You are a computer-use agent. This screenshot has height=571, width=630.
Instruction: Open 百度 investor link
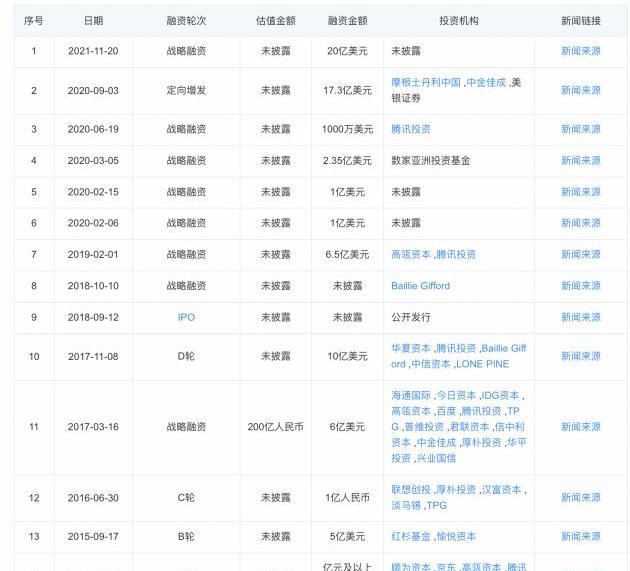point(446,411)
